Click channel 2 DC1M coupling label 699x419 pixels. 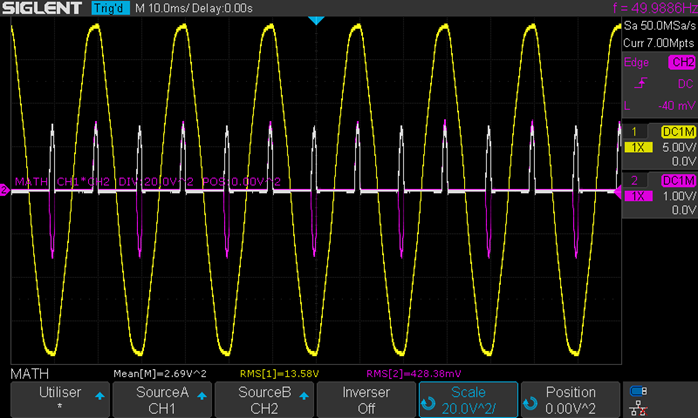[x=678, y=180]
